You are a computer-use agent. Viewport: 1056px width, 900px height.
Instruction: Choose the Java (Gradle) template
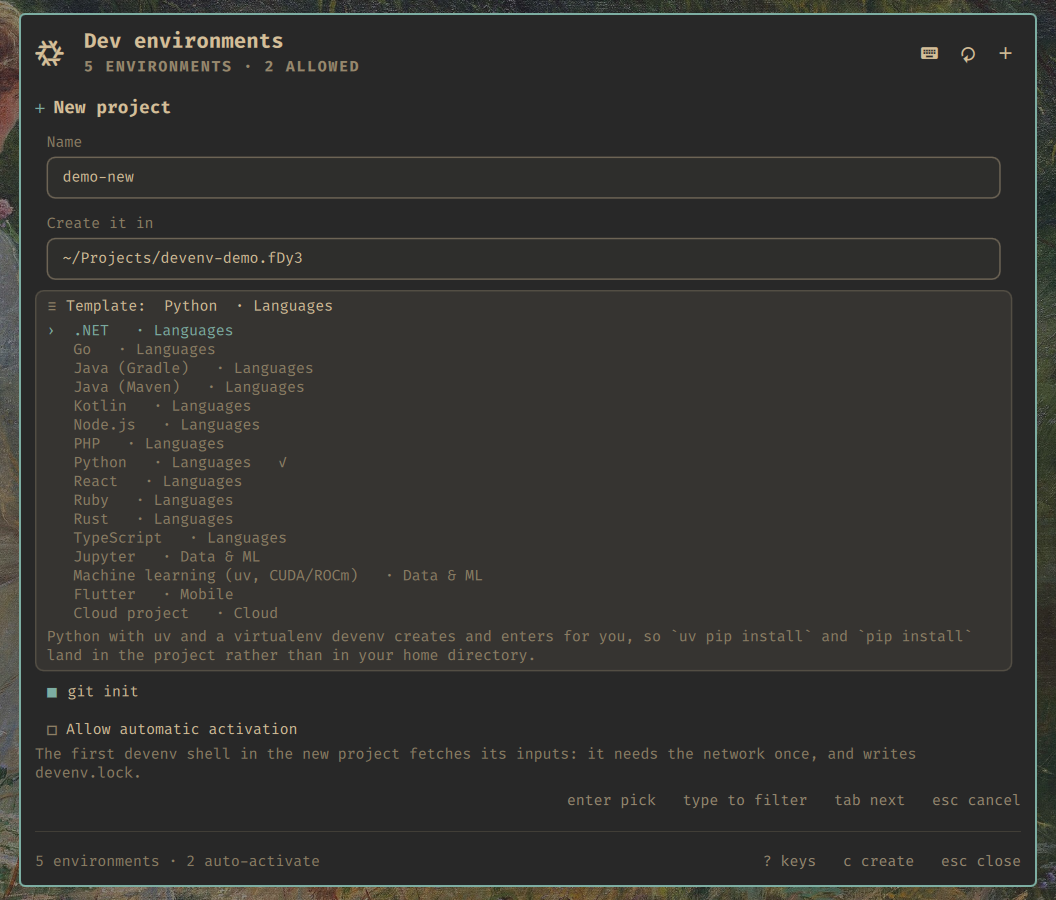pos(523,368)
